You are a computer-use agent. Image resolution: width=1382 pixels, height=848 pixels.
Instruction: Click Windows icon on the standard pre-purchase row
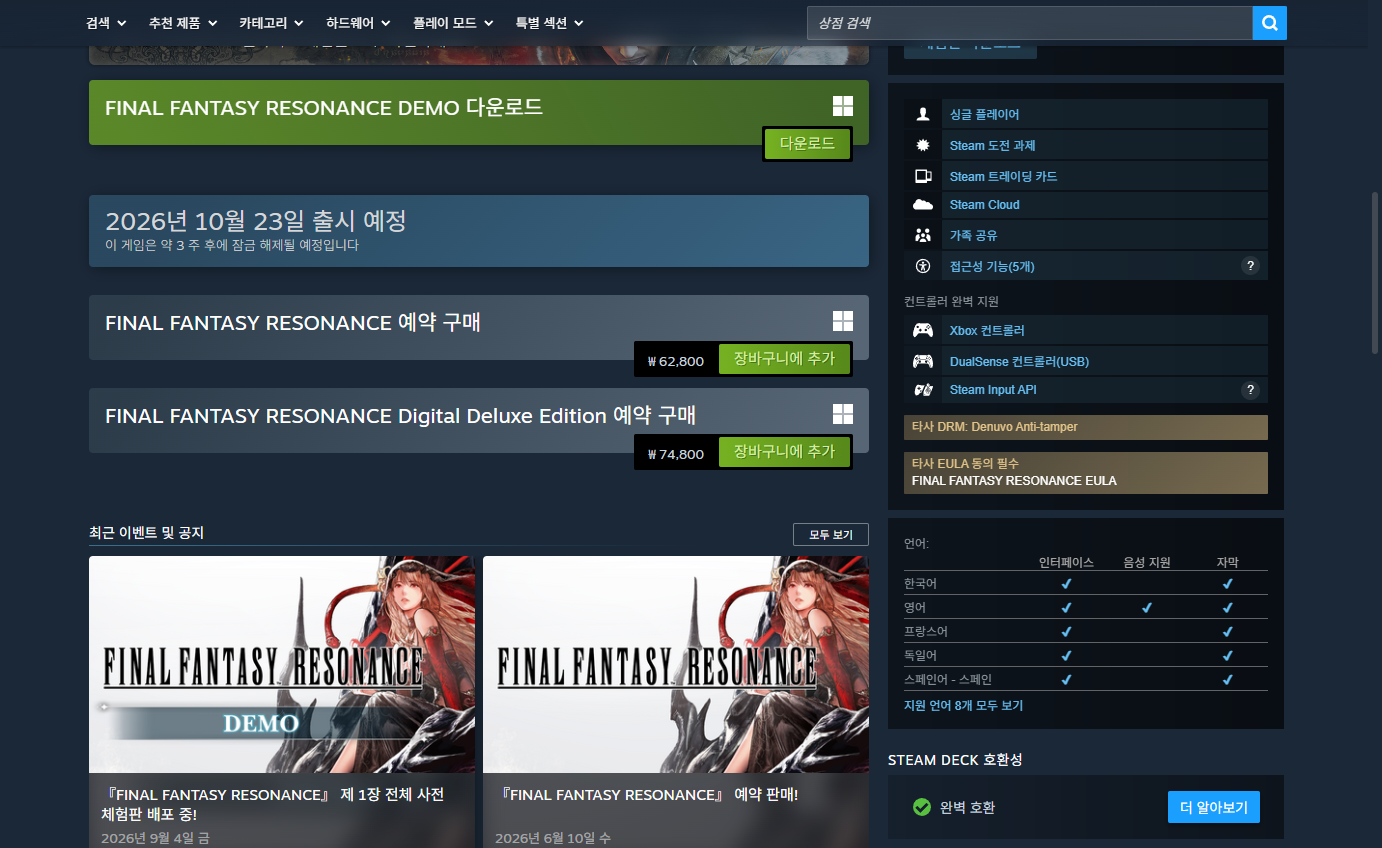(843, 321)
